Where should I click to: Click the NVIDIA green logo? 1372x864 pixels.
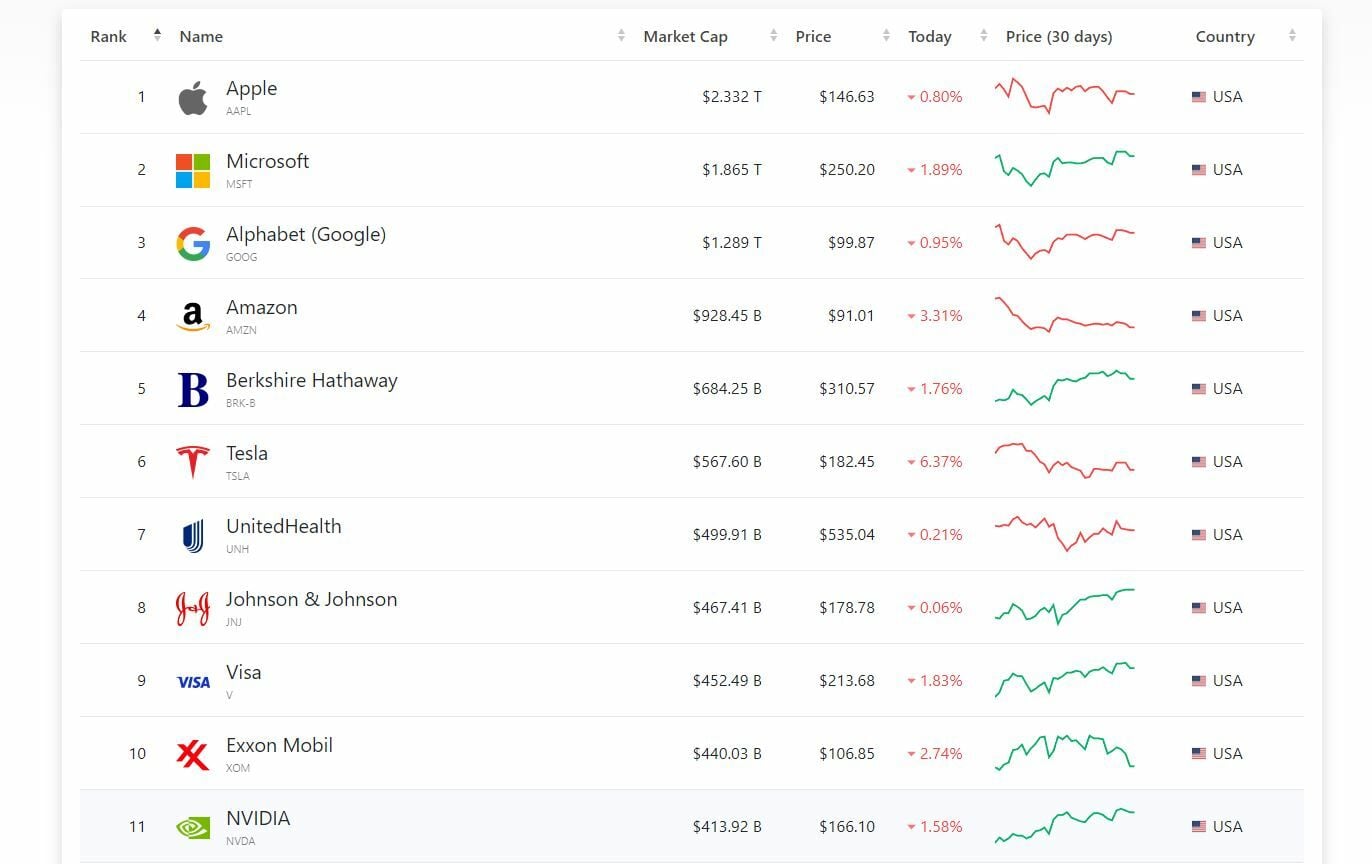193,828
